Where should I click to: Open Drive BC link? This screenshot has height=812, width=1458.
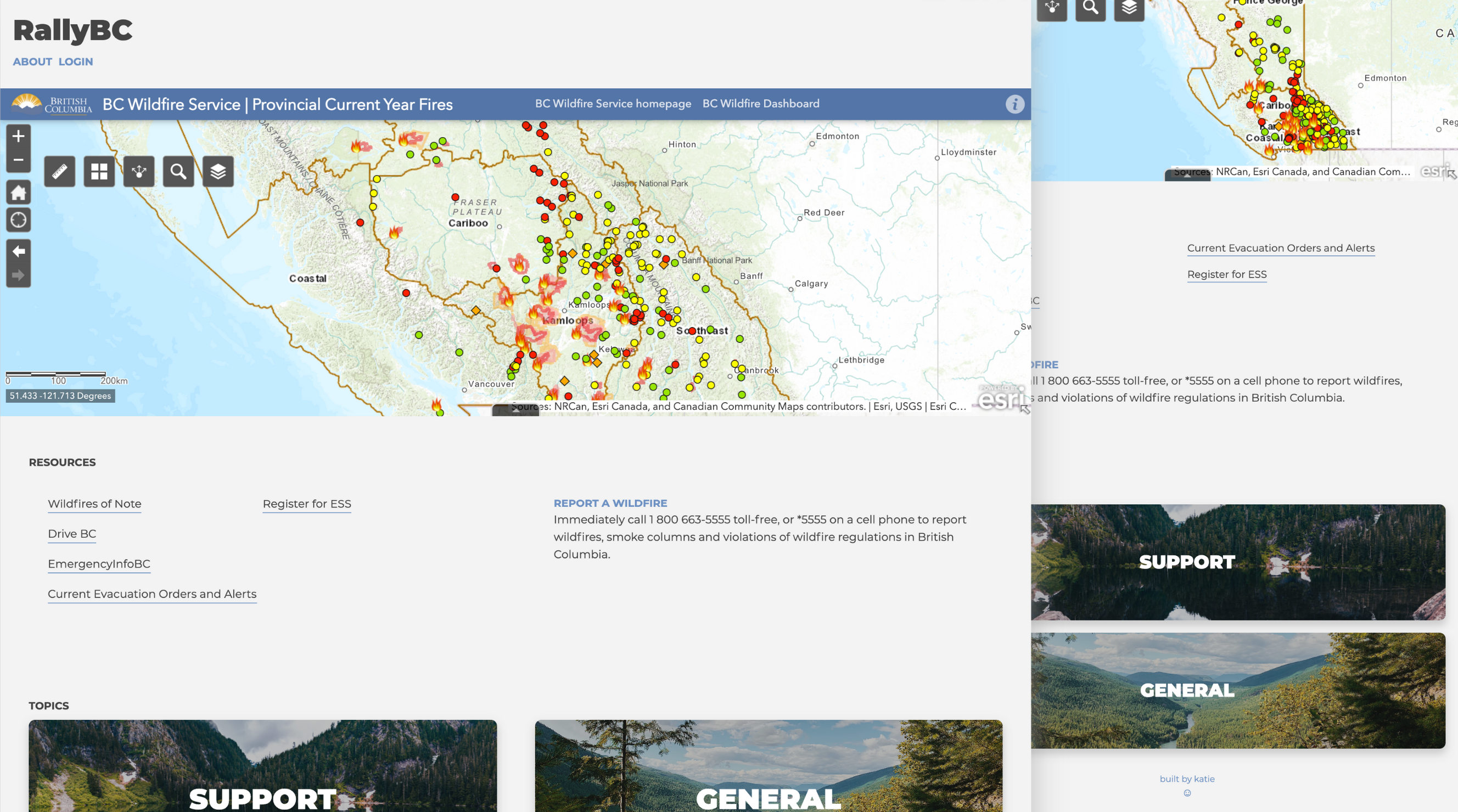pyautogui.click(x=72, y=534)
